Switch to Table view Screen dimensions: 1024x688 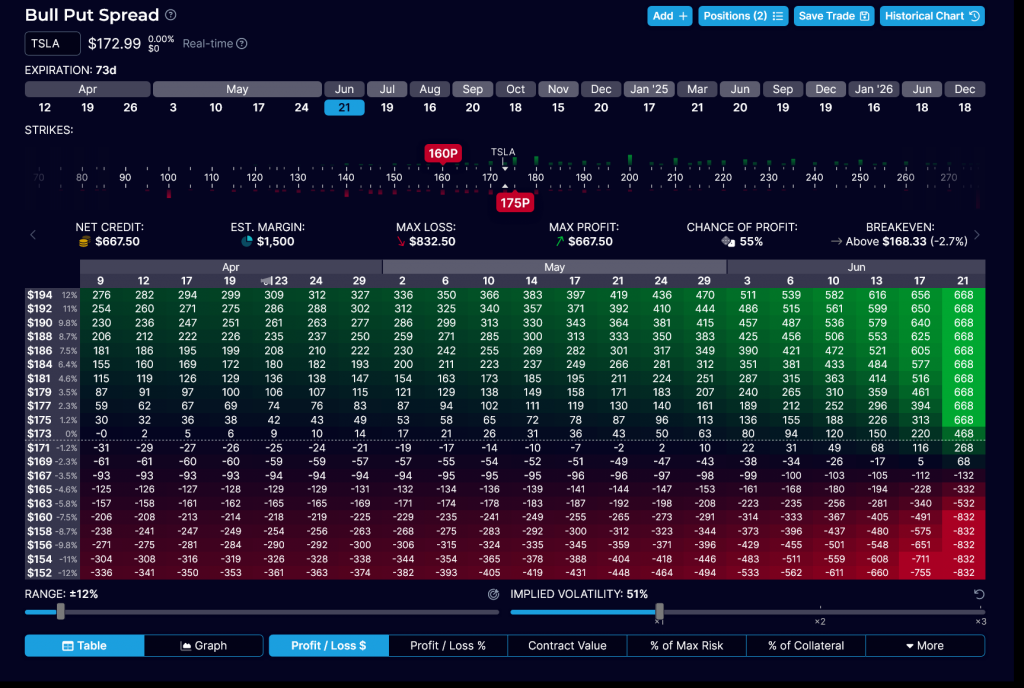tap(84, 646)
